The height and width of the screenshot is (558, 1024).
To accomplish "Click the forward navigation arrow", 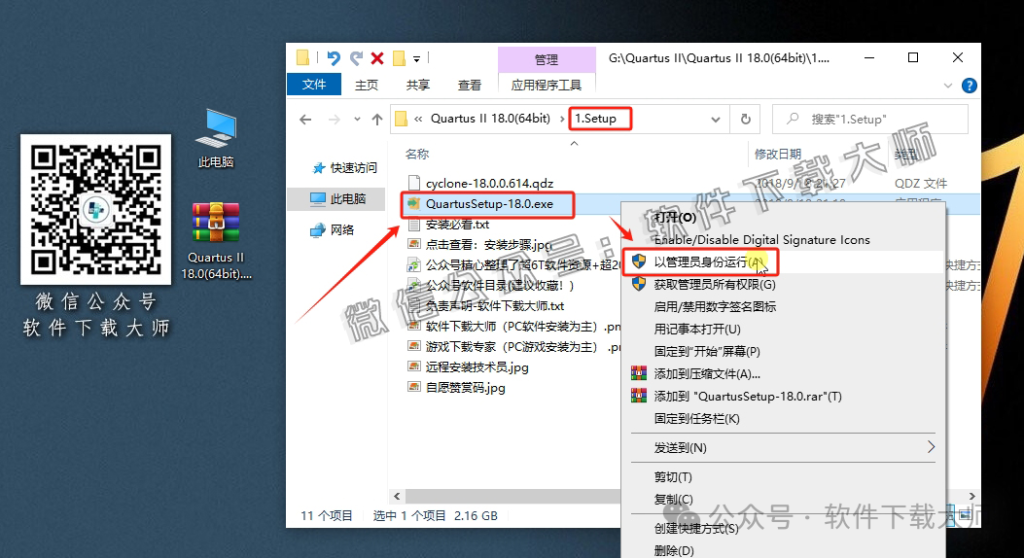I will pyautogui.click(x=334, y=119).
